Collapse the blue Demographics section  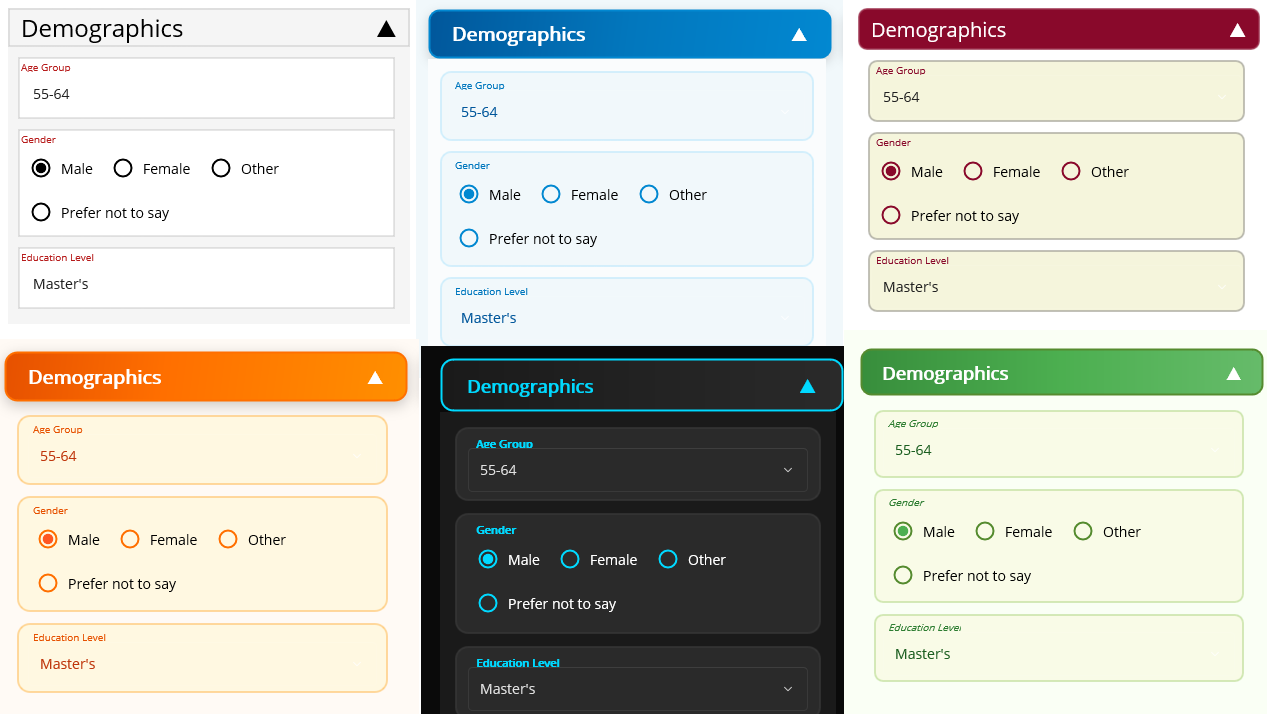click(x=799, y=33)
